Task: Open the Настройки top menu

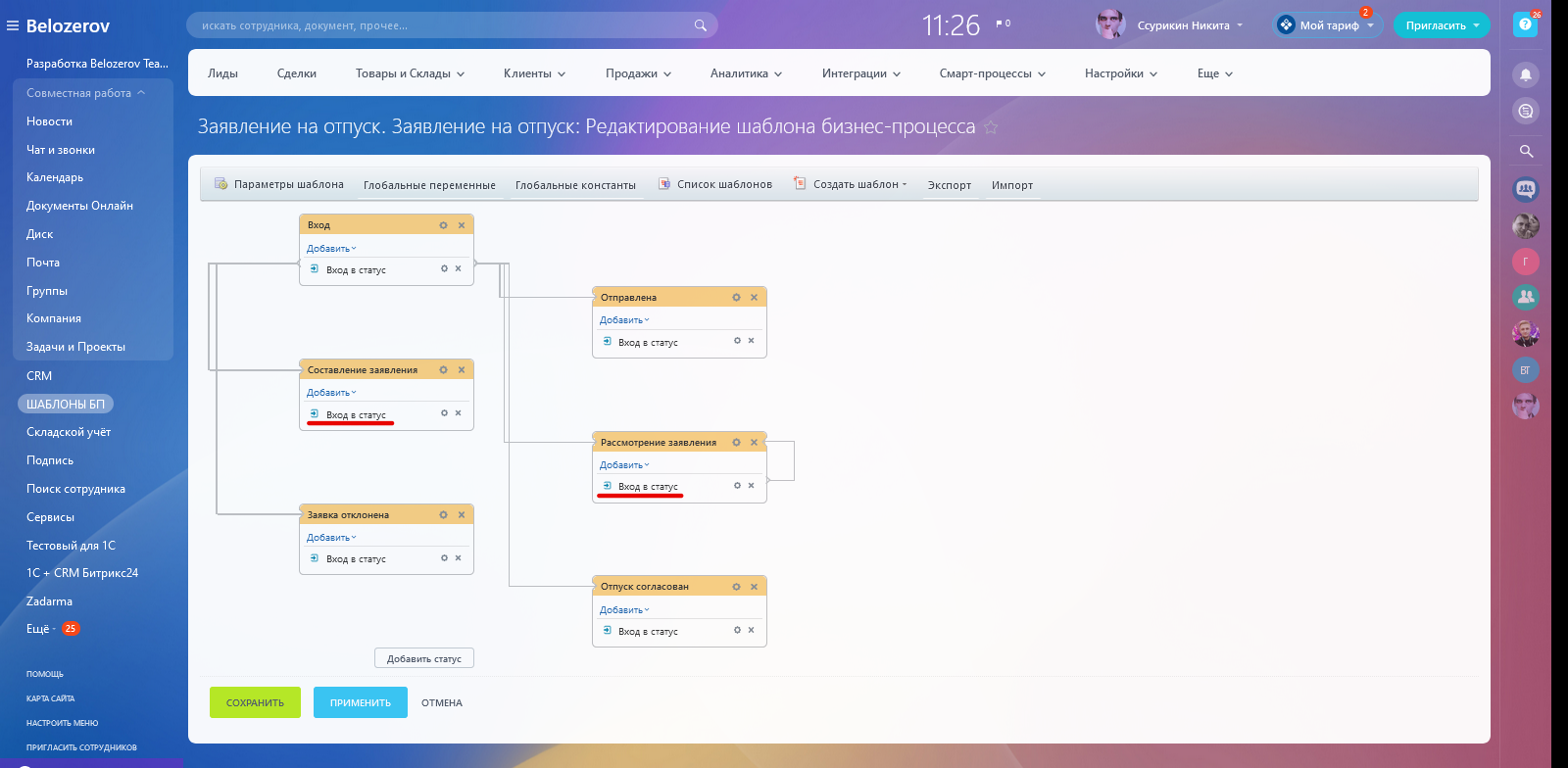Action: click(1120, 73)
